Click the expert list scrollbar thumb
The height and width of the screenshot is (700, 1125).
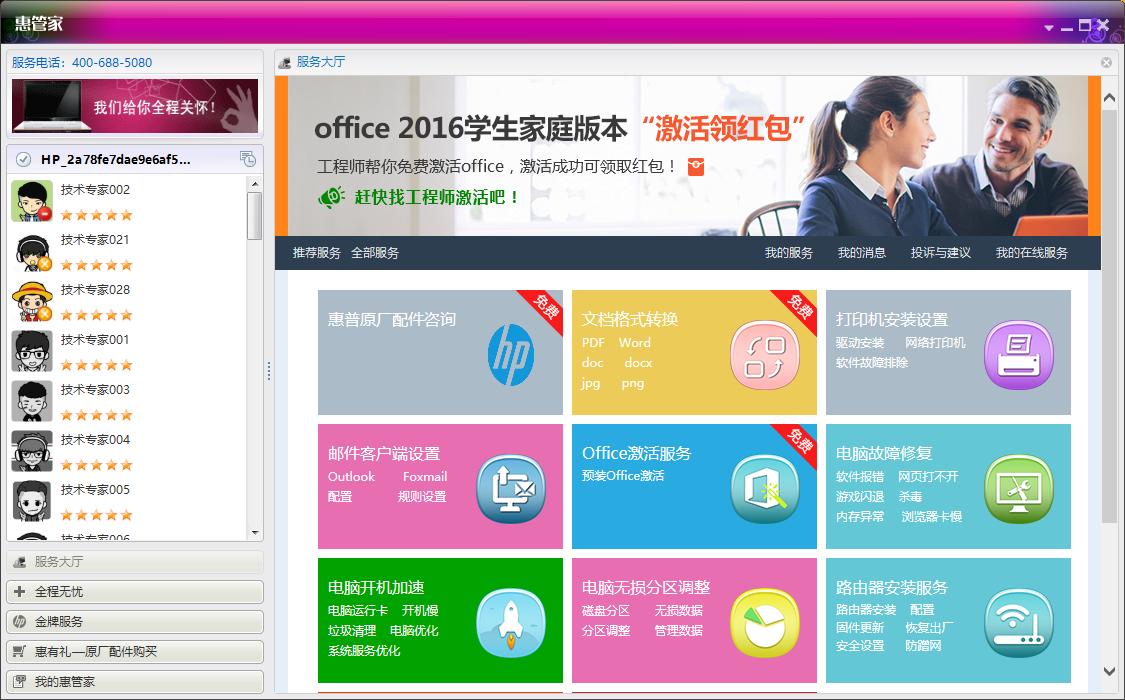click(x=254, y=216)
